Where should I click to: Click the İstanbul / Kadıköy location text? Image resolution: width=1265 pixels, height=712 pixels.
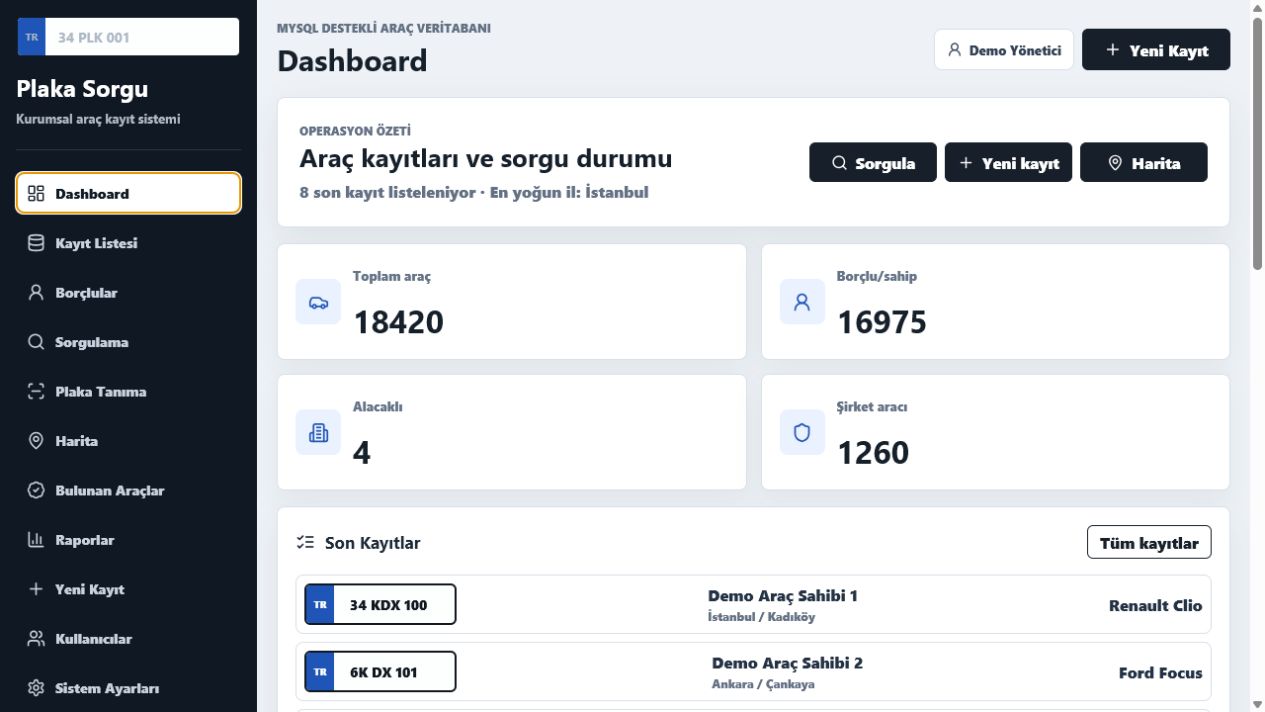tap(761, 617)
